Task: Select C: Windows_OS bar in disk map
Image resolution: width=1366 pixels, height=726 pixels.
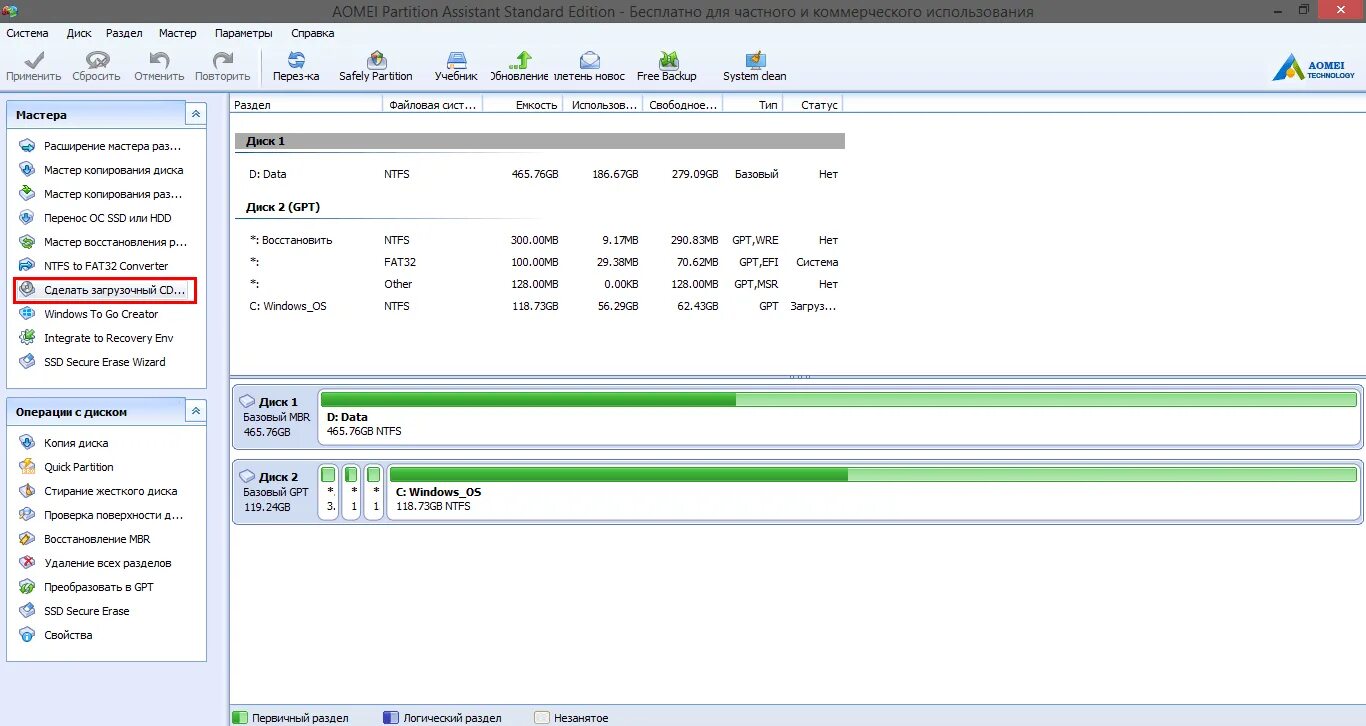Action: pyautogui.click(x=874, y=490)
